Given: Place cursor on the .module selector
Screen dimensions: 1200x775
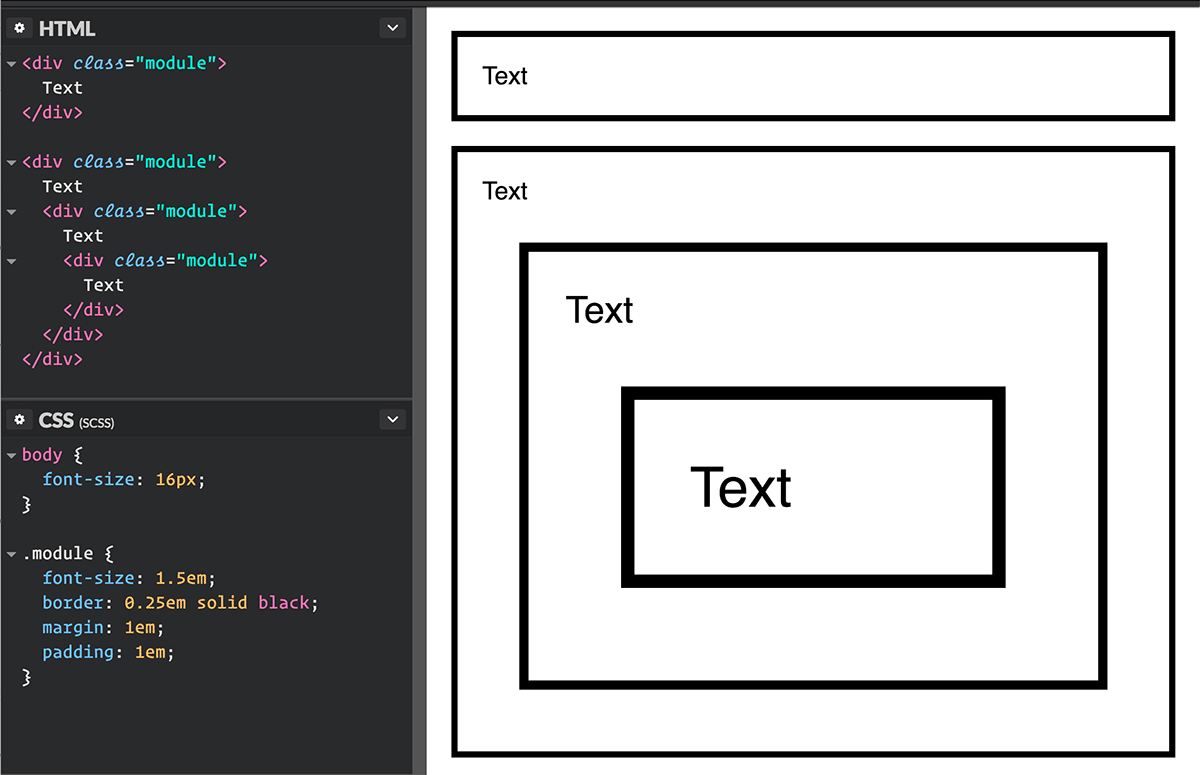Looking at the screenshot, I should point(57,554).
